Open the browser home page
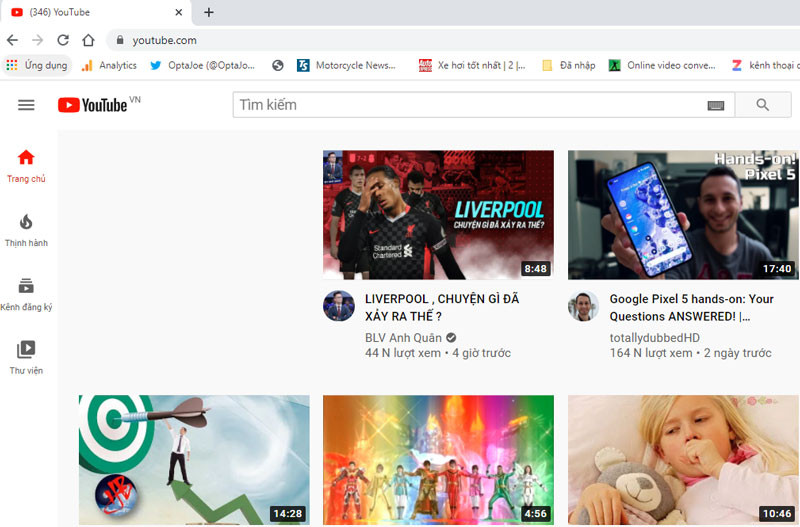The width and height of the screenshot is (800, 527). point(88,40)
